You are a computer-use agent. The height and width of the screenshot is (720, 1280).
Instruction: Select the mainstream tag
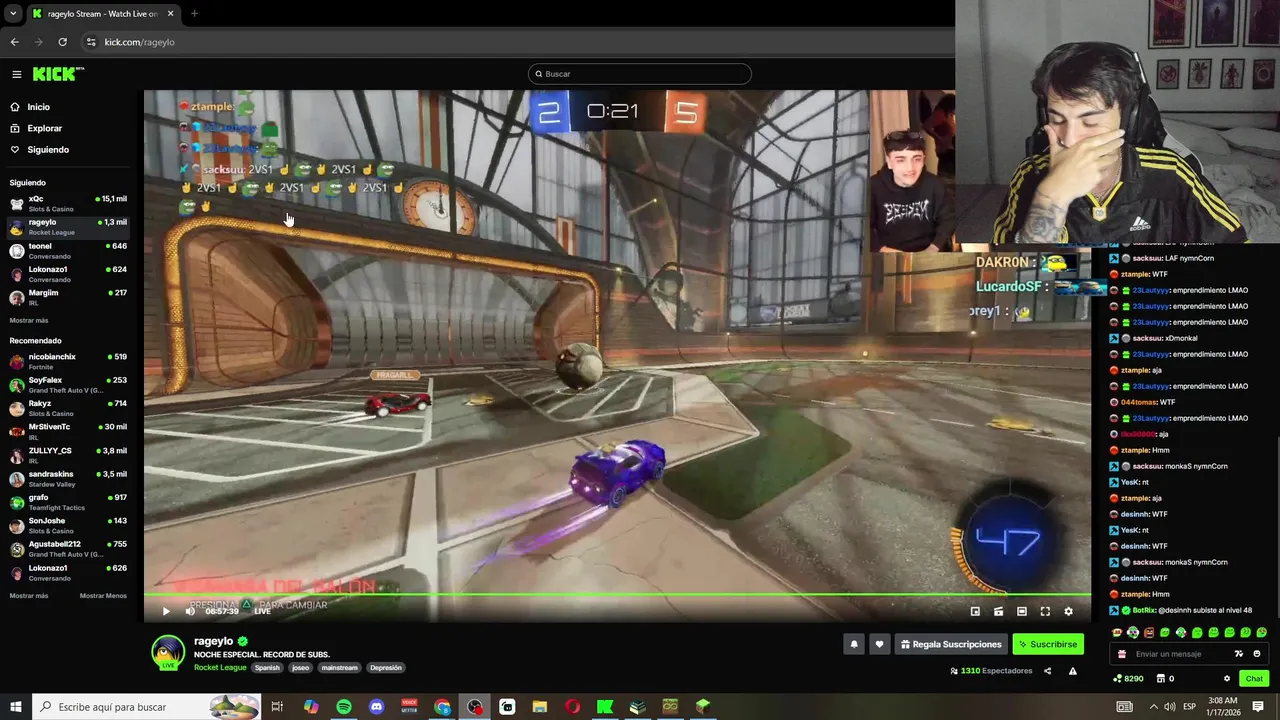(x=339, y=667)
